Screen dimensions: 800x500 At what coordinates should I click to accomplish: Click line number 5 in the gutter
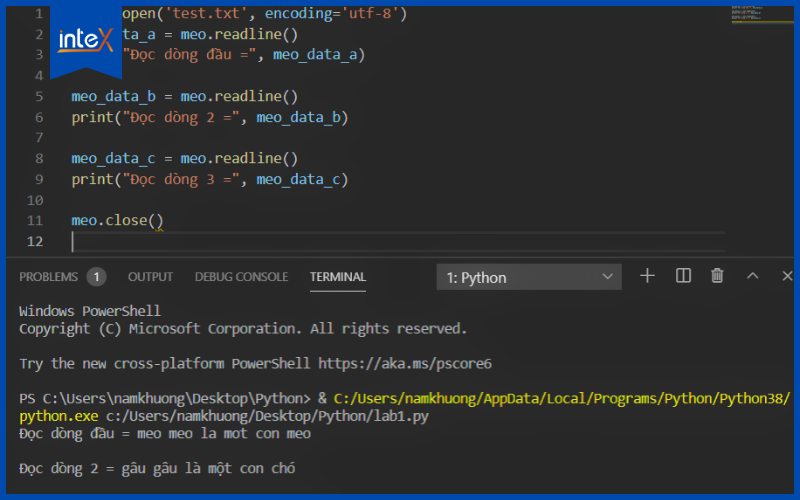39,96
